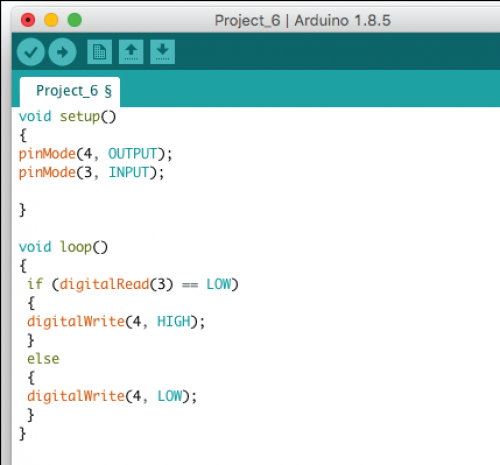Viewport: 500px width, 465px height.
Task: Open a sketch using the up-arrow icon
Action: click(x=131, y=52)
